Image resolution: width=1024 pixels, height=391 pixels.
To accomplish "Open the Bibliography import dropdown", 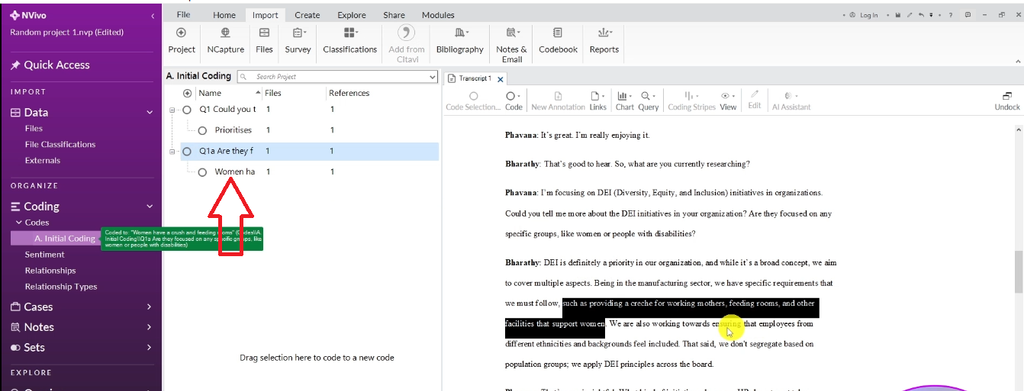I will 460,40.
